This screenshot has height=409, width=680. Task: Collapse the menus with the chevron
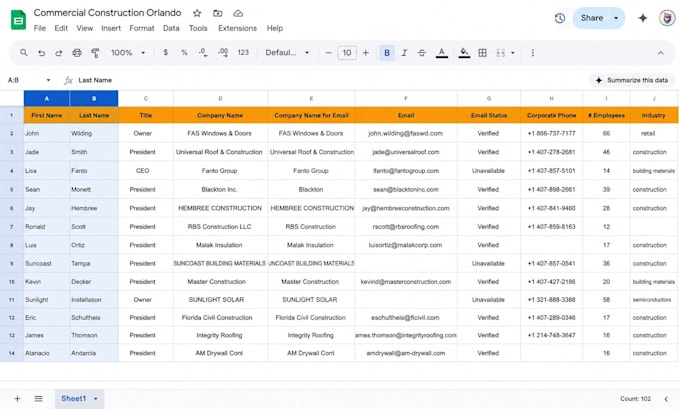660,53
